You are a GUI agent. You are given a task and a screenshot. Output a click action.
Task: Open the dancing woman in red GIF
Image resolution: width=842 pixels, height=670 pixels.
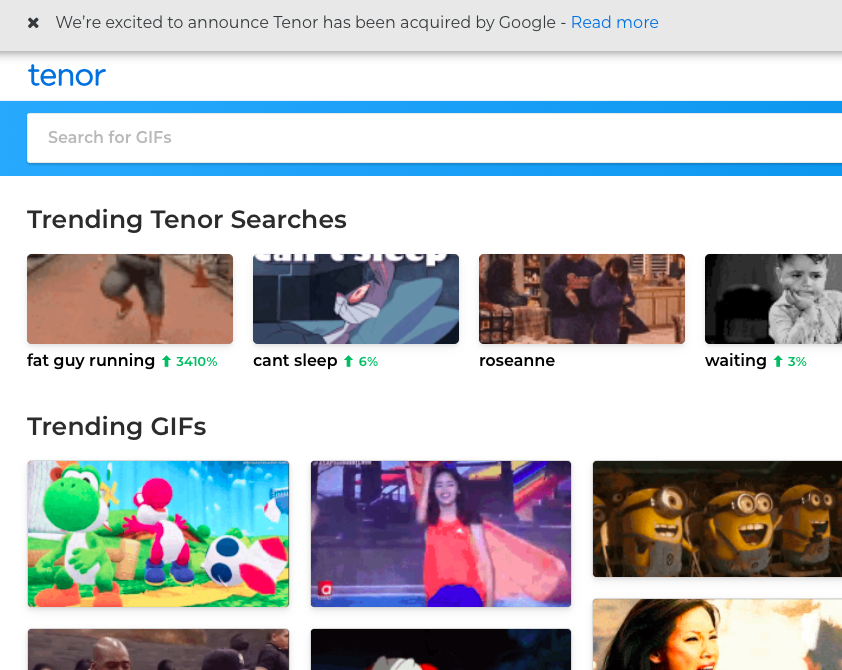tap(441, 534)
